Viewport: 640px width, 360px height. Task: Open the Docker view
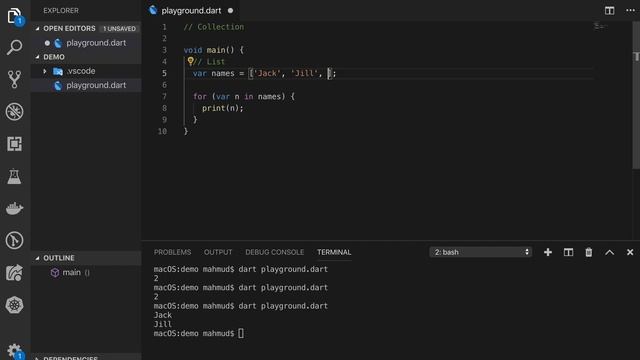click(x=14, y=208)
